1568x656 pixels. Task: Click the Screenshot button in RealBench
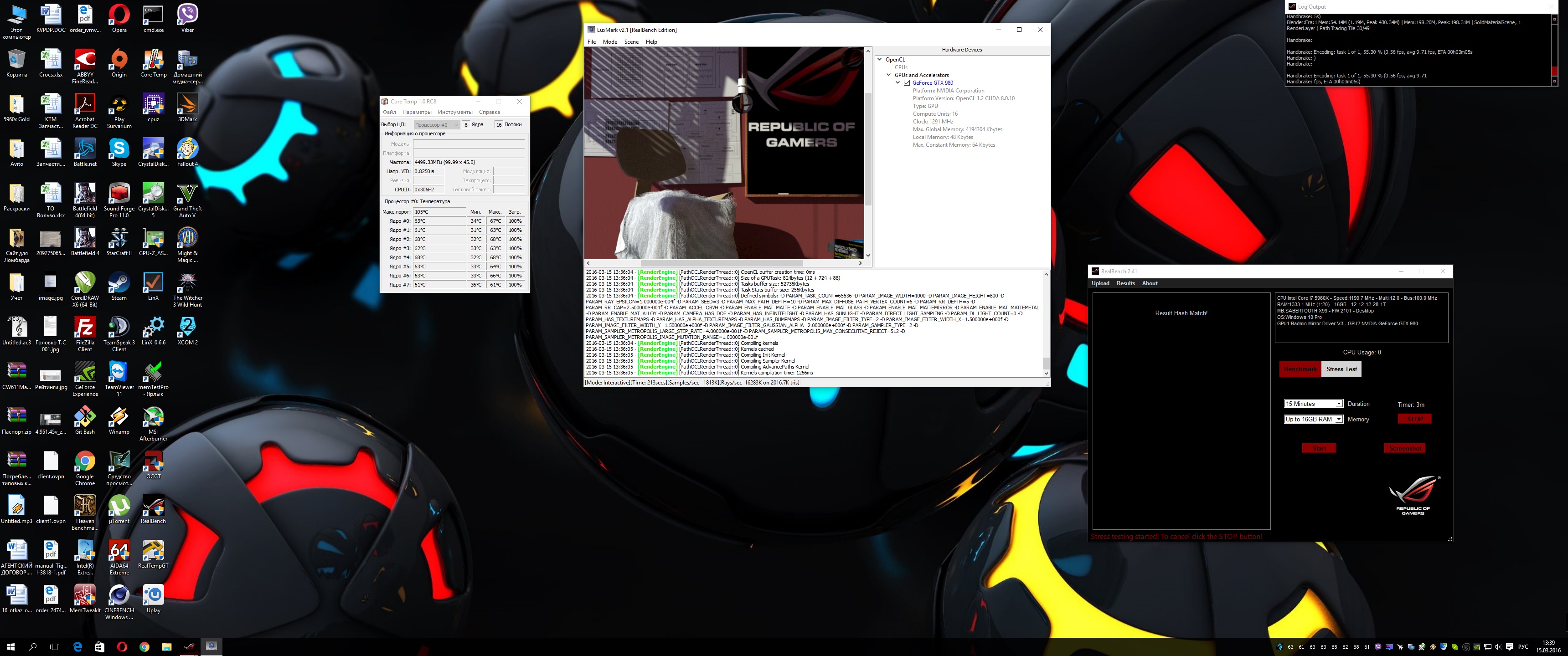tap(1404, 448)
